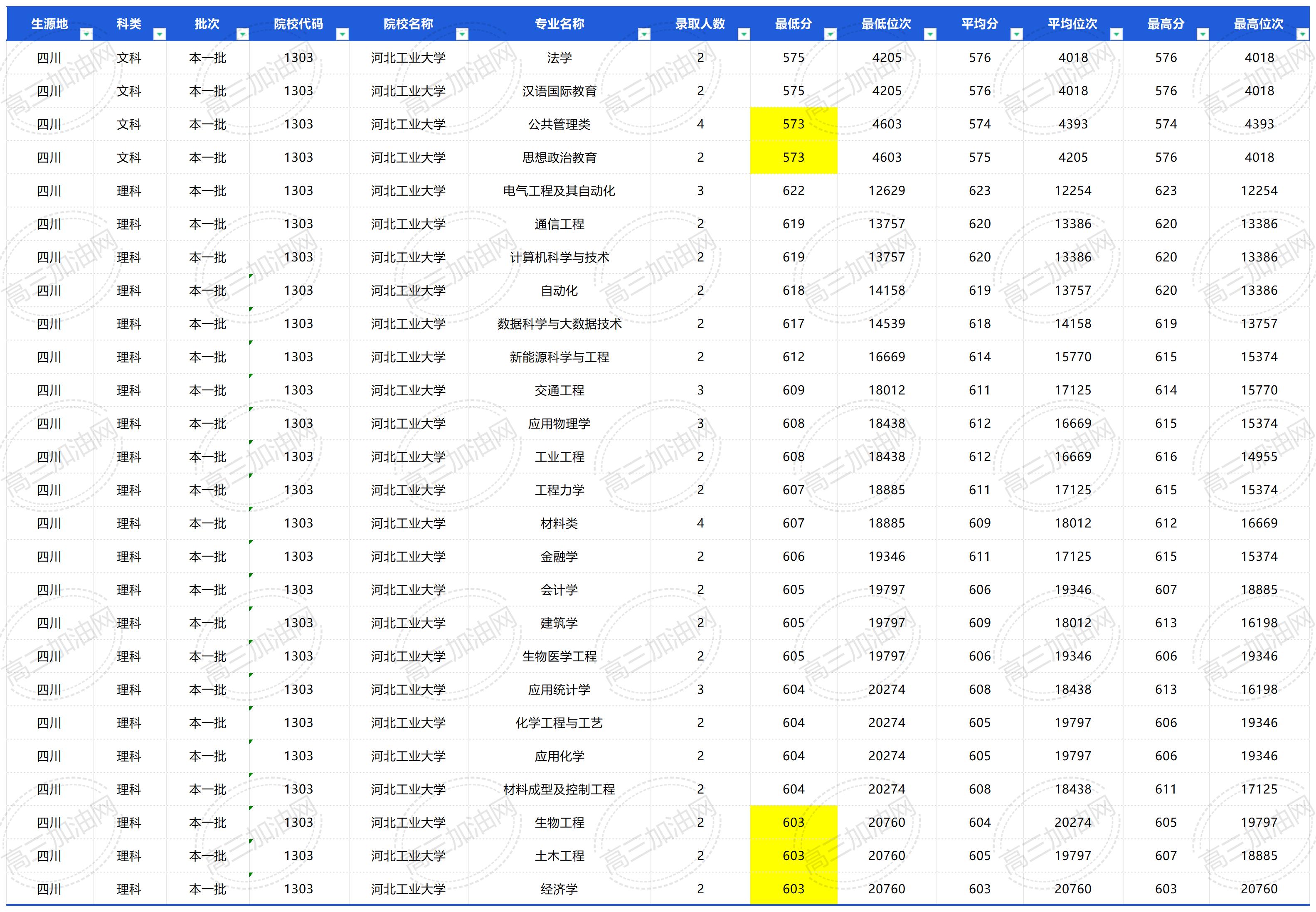1316x912 pixels.
Task: Select 最高分 616 in 工业工程 row
Action: tap(1166, 456)
